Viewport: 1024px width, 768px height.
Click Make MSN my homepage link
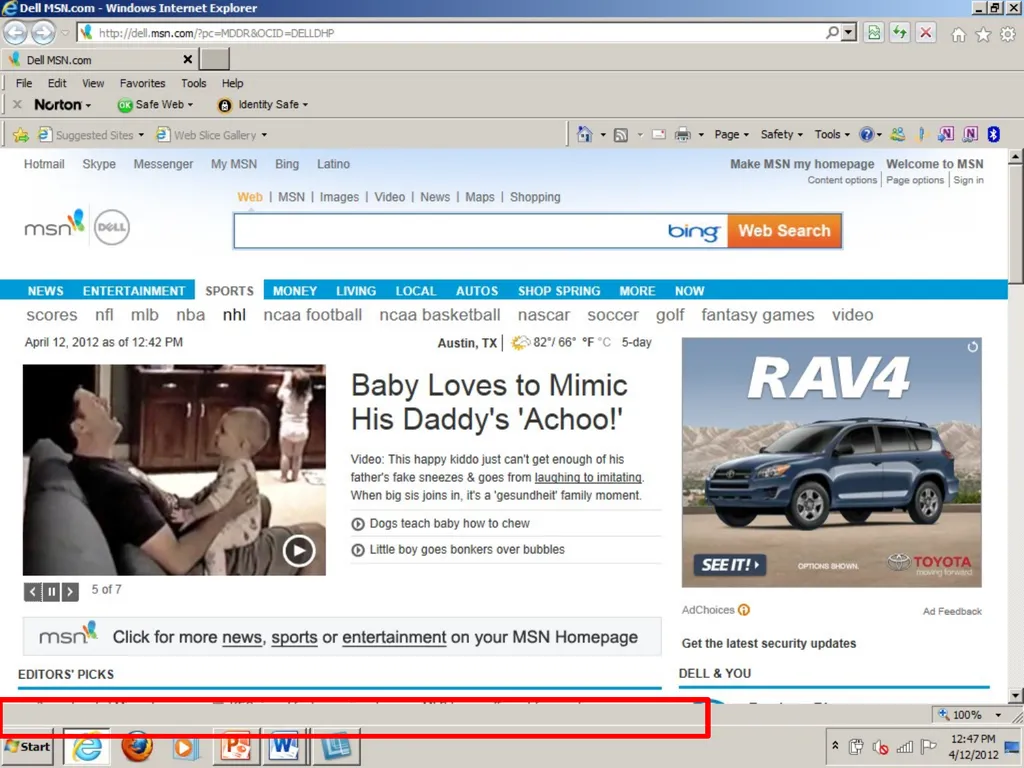(801, 164)
